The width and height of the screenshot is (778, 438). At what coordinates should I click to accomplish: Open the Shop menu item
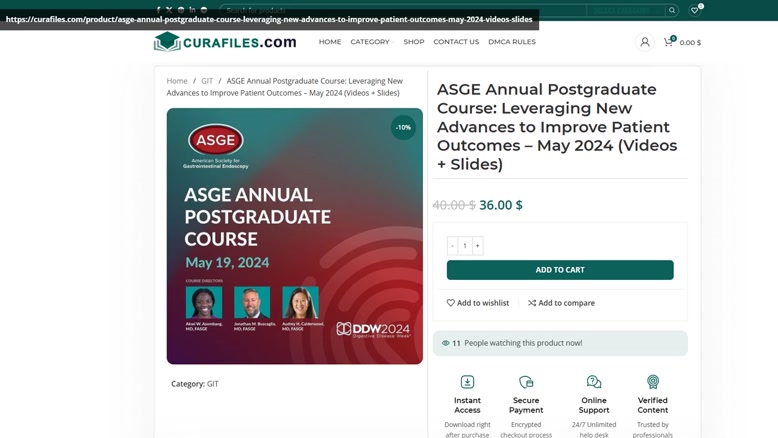click(x=414, y=42)
